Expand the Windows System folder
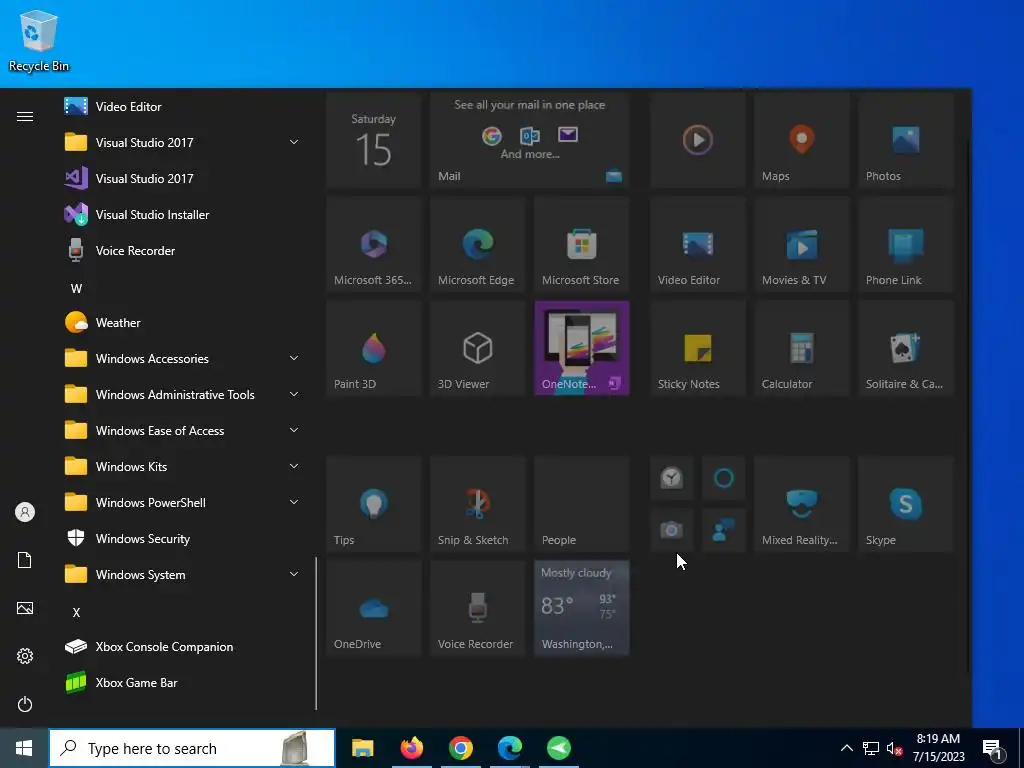This screenshot has width=1024, height=768. 182,575
